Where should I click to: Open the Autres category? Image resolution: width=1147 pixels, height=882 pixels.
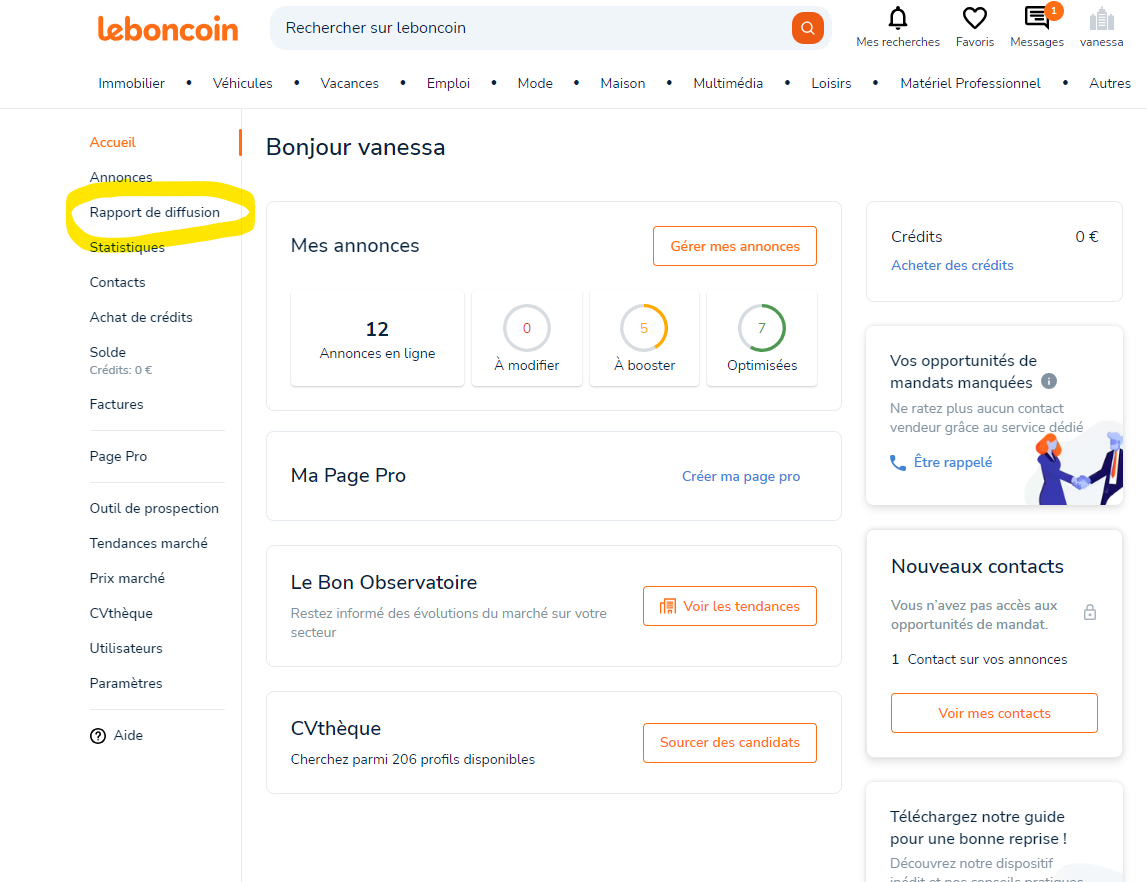tap(1110, 83)
